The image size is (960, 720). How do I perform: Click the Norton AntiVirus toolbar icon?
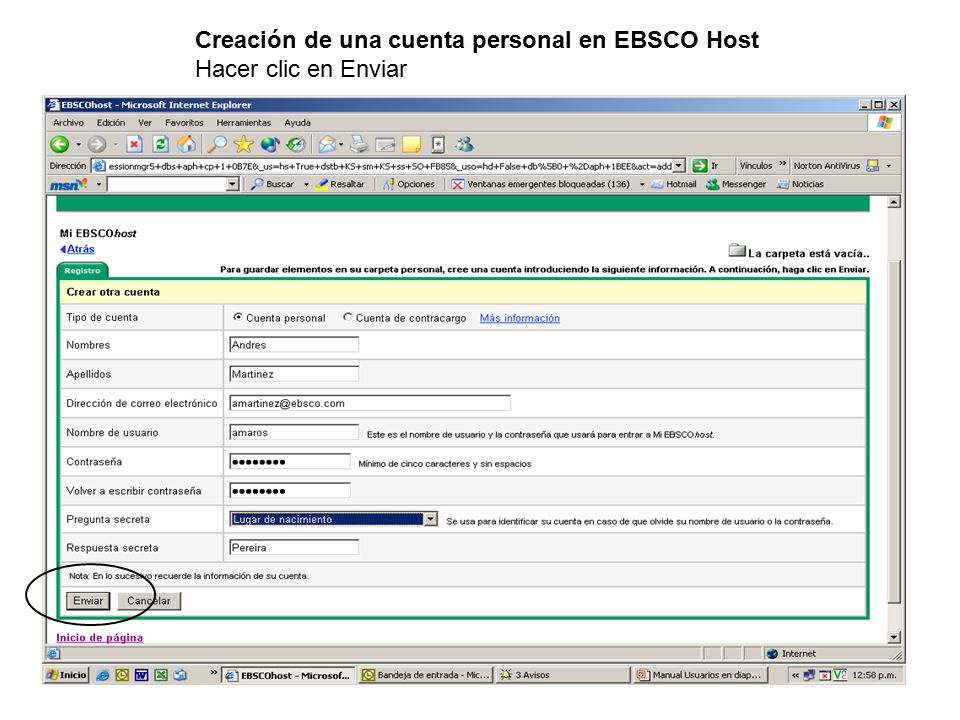(x=873, y=165)
